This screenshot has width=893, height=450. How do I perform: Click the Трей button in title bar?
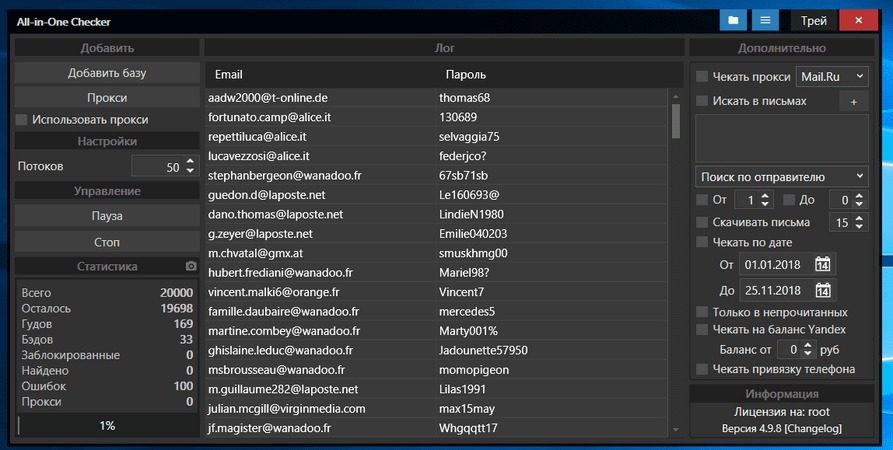point(813,20)
